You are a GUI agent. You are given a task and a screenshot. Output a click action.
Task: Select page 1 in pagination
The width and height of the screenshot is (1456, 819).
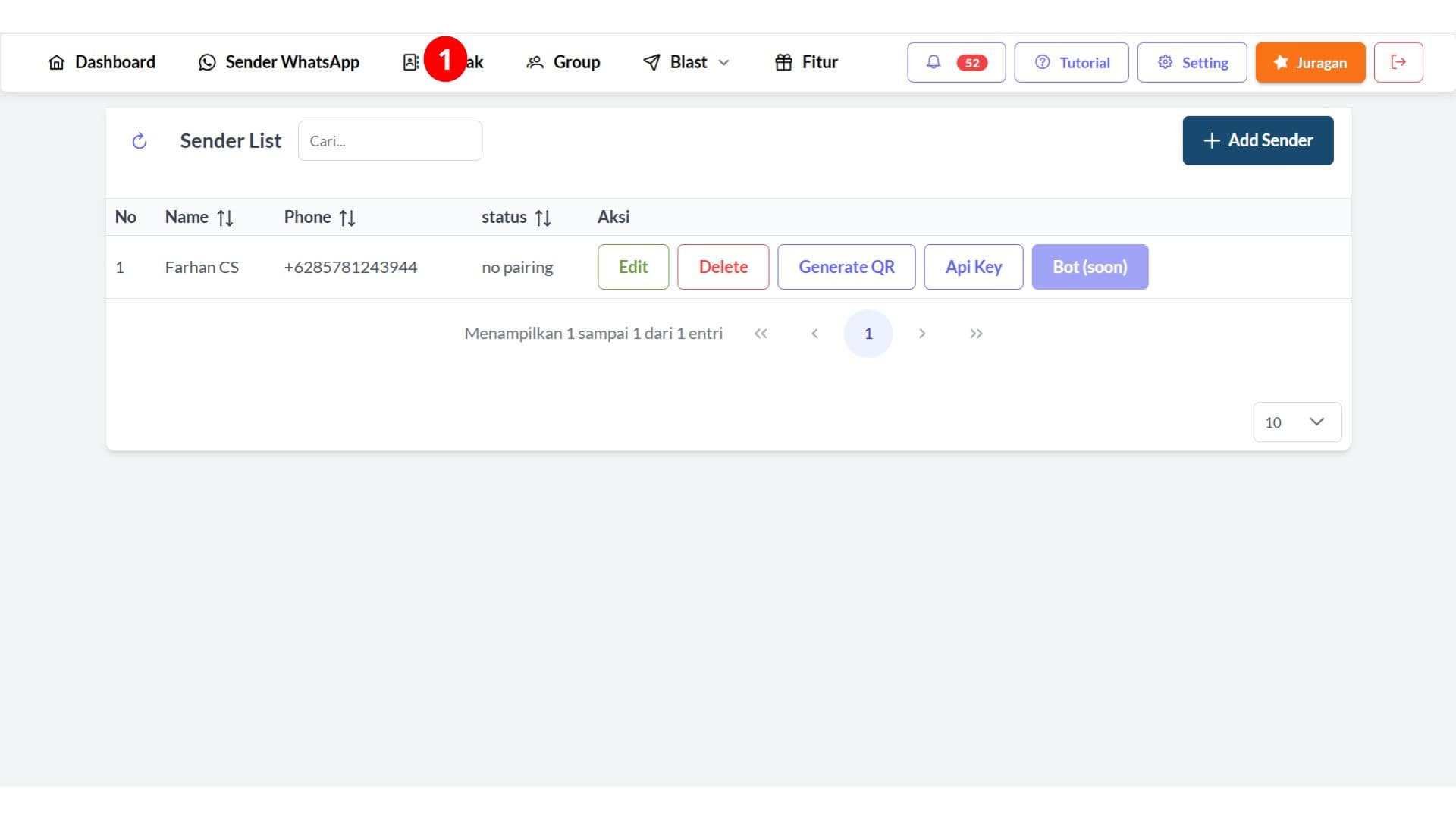[x=868, y=334]
